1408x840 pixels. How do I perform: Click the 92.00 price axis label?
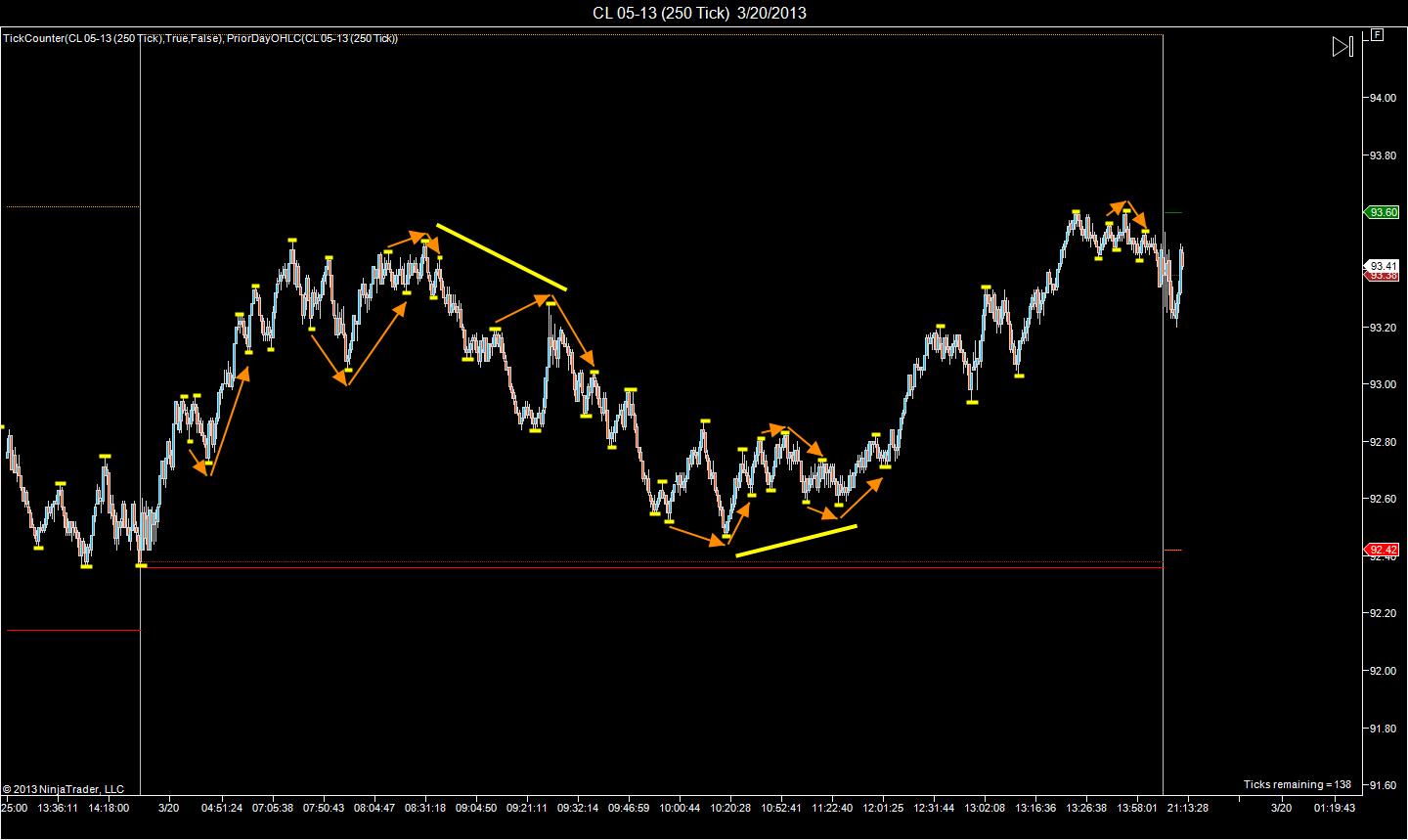pos(1384,671)
